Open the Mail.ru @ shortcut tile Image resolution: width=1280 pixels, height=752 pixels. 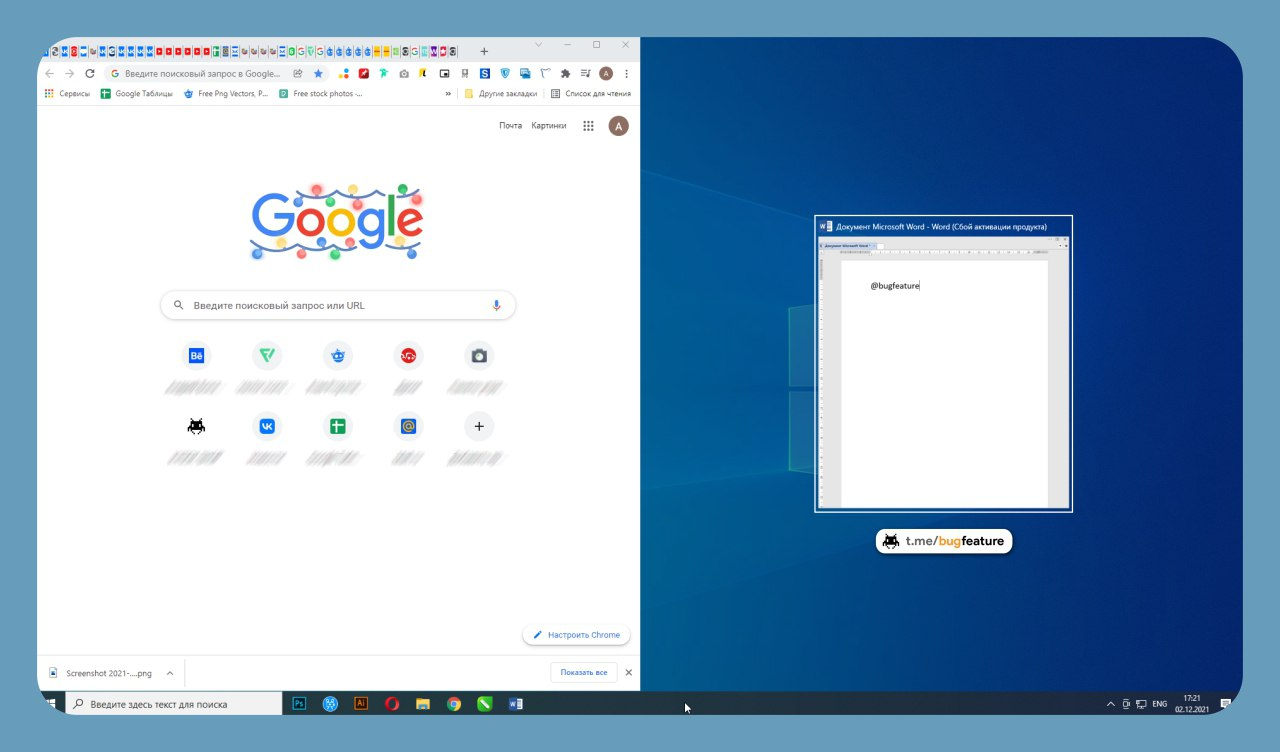(x=408, y=426)
